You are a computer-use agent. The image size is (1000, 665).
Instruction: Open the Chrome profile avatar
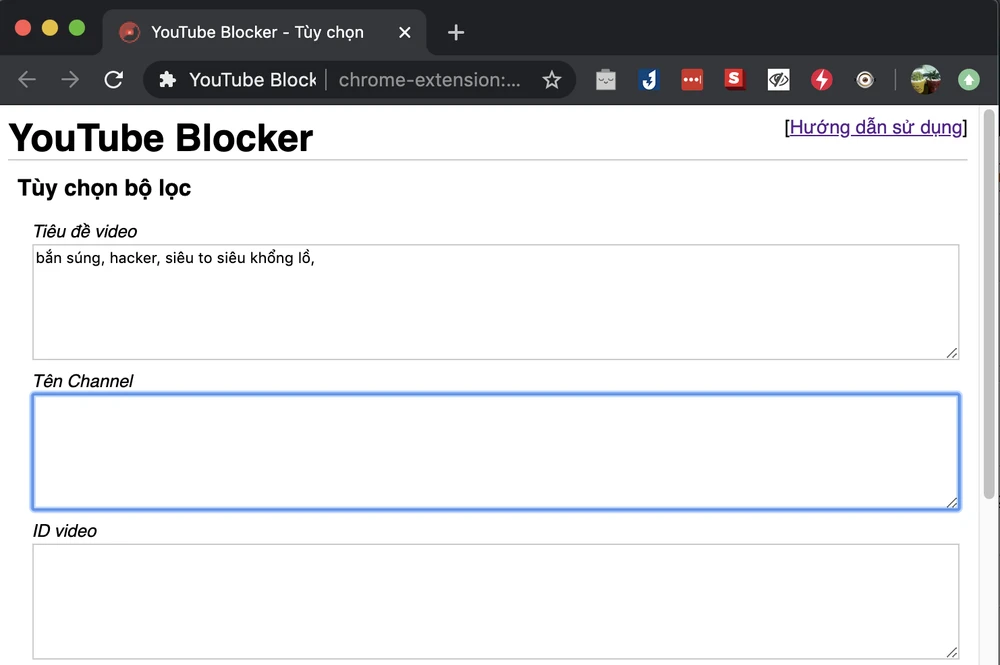click(925, 80)
